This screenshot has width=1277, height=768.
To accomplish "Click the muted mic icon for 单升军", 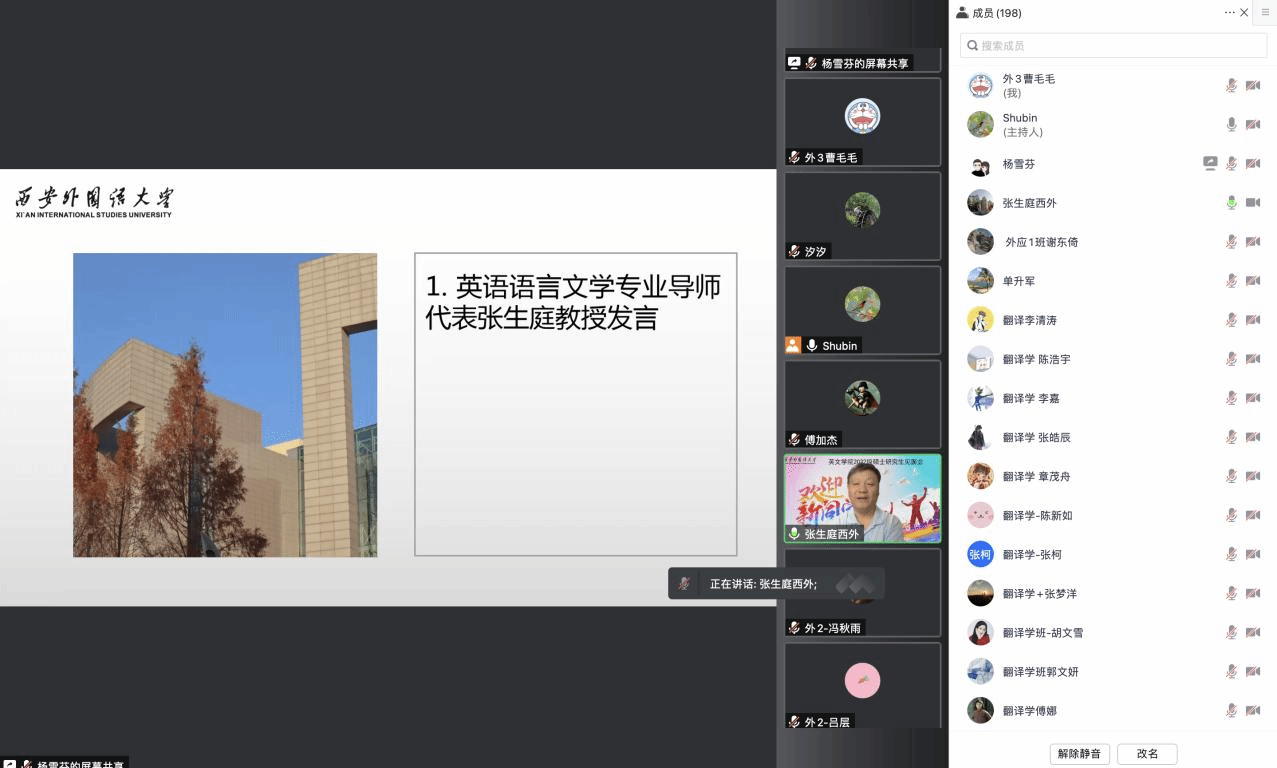I will point(1232,281).
